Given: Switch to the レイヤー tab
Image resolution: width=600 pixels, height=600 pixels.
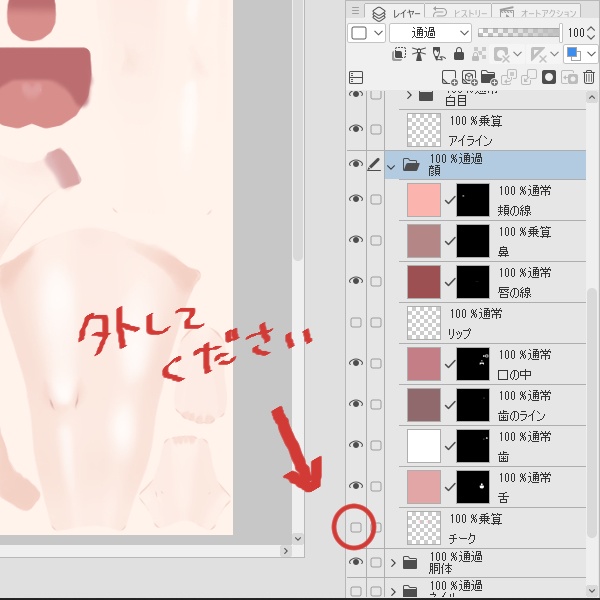Looking at the screenshot, I should coord(394,12).
